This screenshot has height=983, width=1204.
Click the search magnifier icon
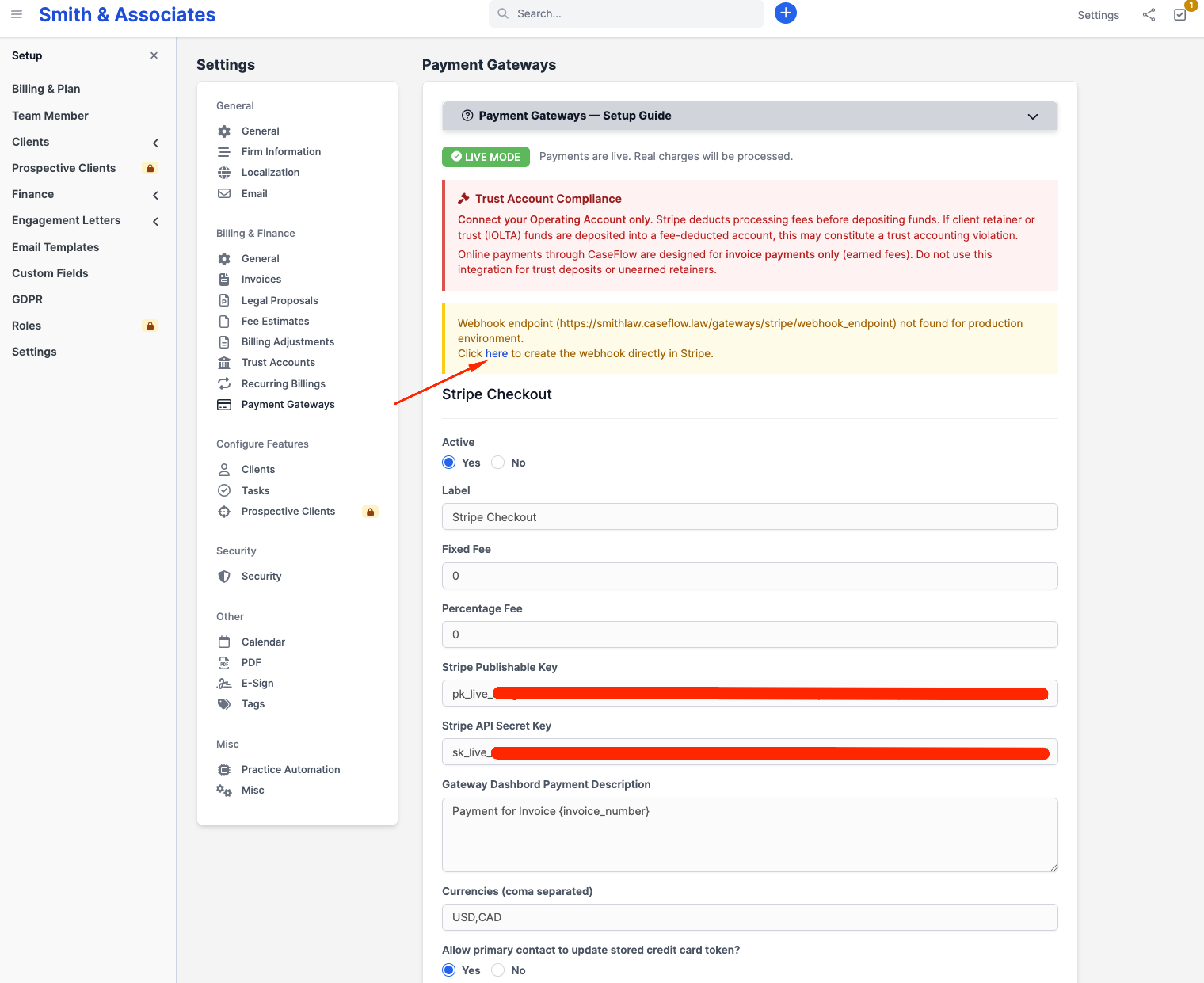tap(503, 13)
